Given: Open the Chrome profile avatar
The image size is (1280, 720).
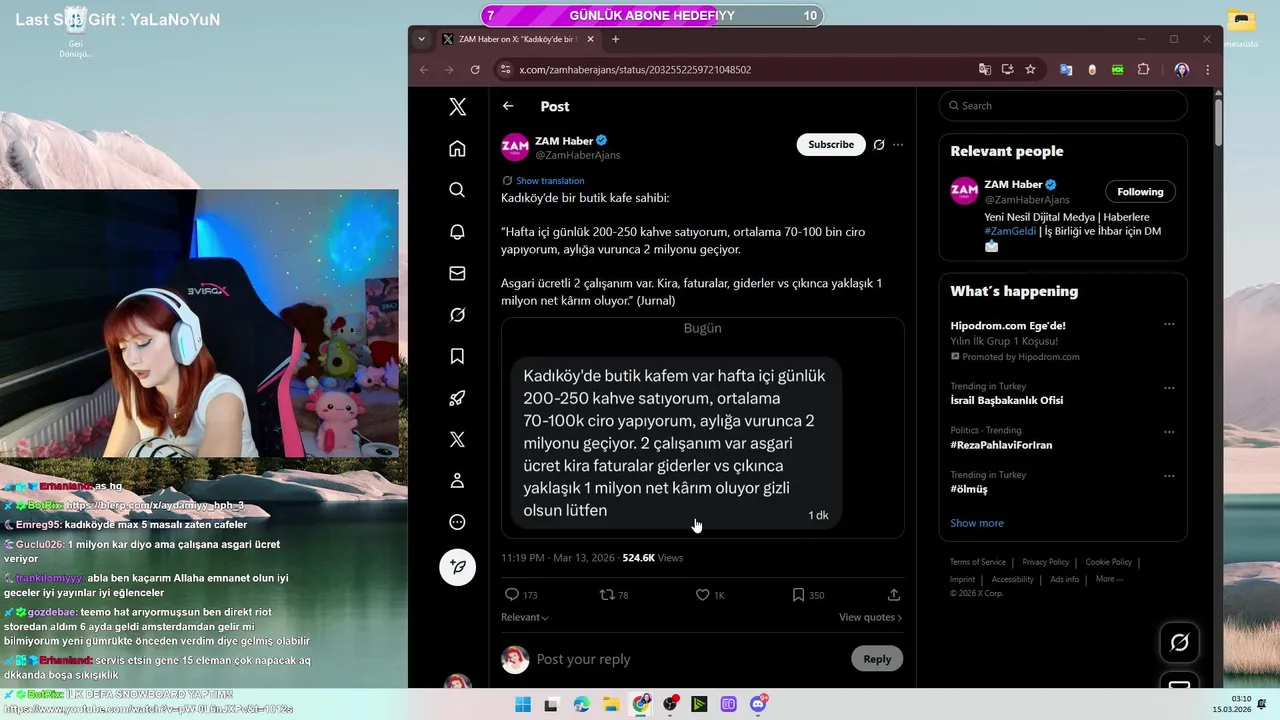Looking at the screenshot, I should 1182,70.
